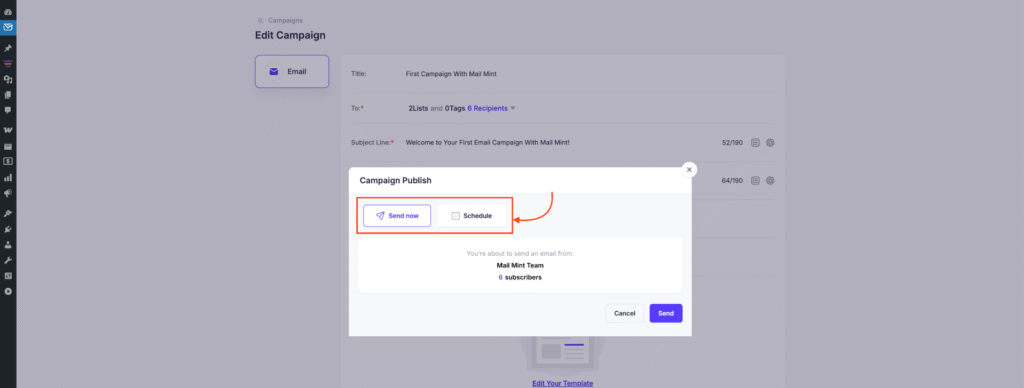The height and width of the screenshot is (388, 1024).
Task: Open Tools wrench icon in sidebar
Action: (8, 261)
